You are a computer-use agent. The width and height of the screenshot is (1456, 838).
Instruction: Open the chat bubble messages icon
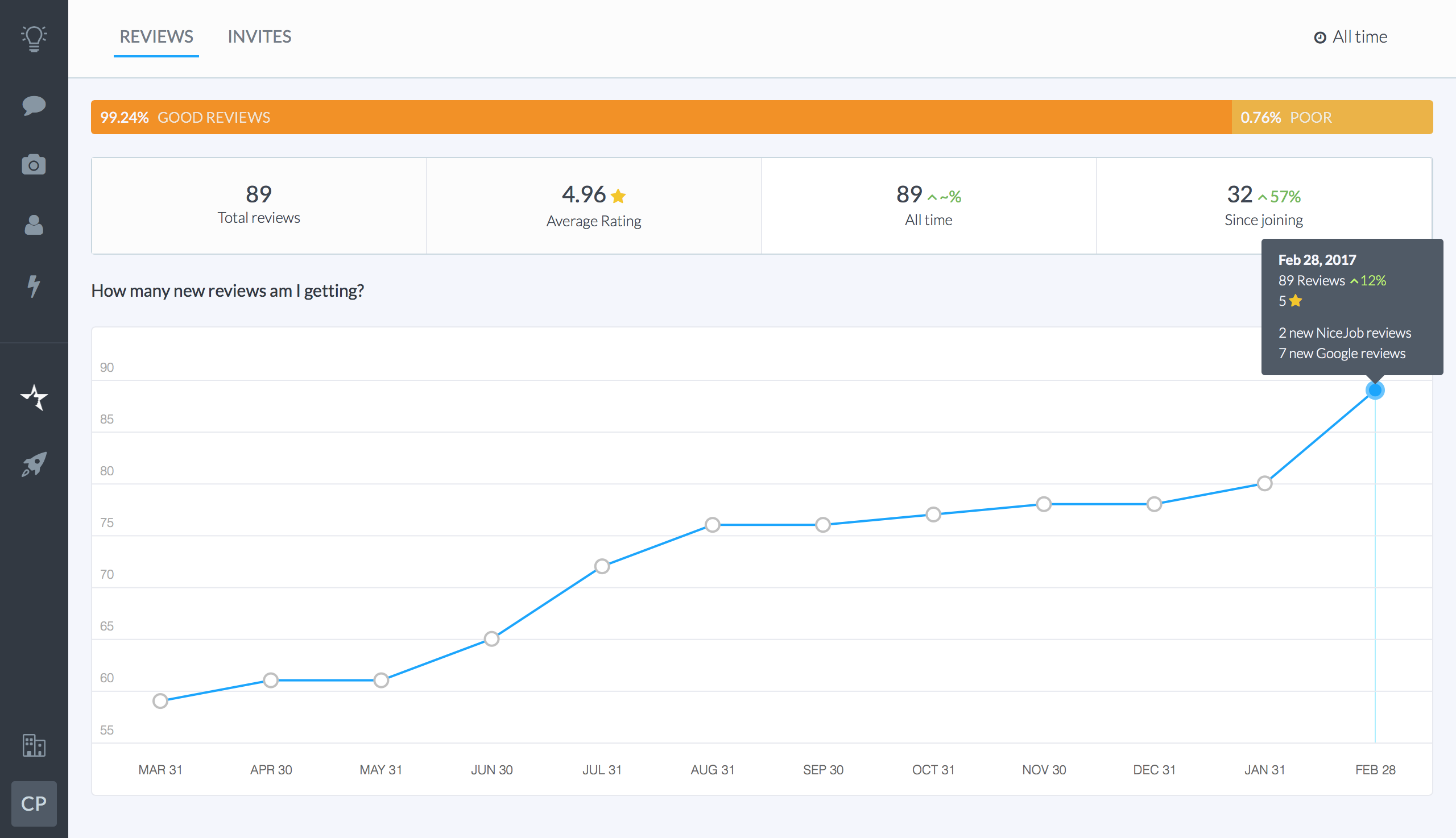[x=34, y=106]
